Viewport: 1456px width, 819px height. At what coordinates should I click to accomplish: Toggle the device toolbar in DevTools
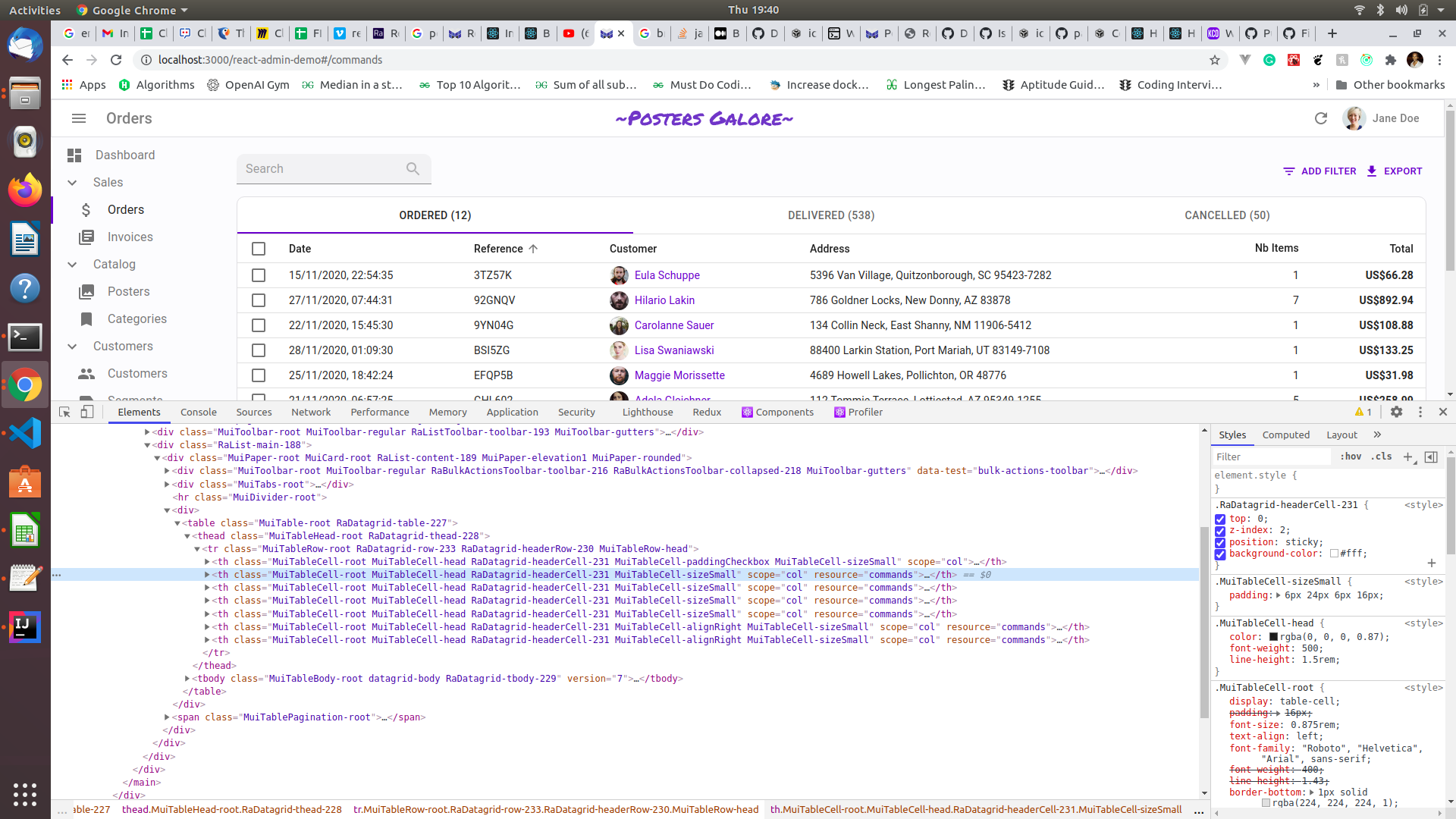click(86, 412)
